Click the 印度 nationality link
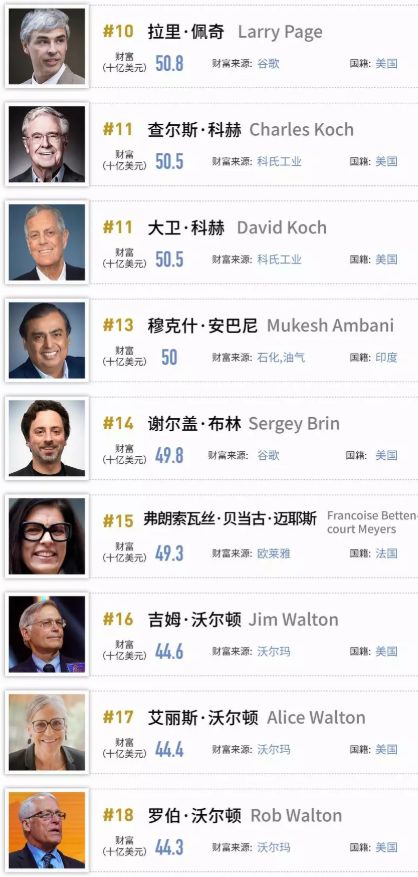This screenshot has width=418, height=877. (386, 357)
